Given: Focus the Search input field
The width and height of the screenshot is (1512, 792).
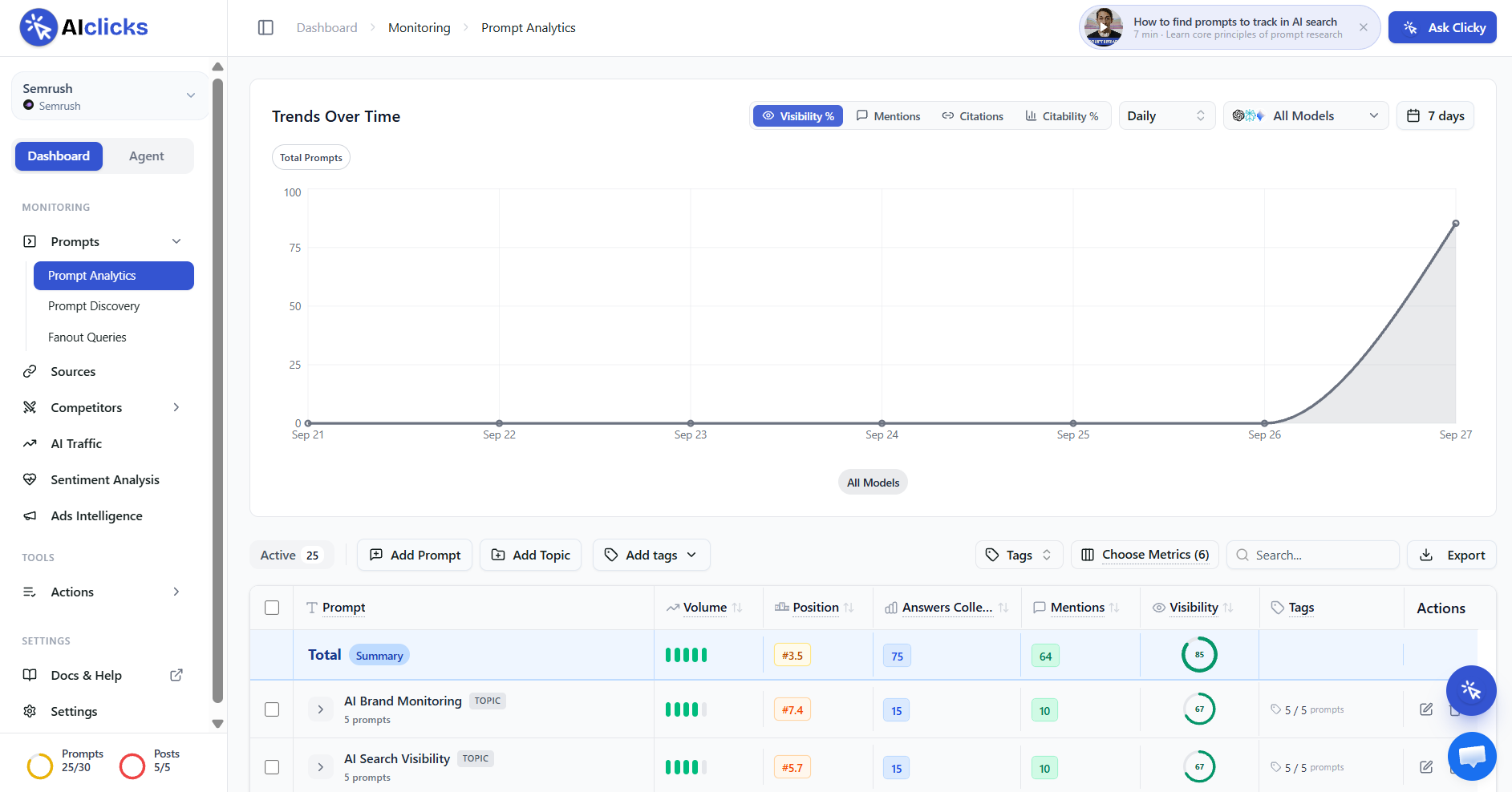Looking at the screenshot, I should [1312, 556].
